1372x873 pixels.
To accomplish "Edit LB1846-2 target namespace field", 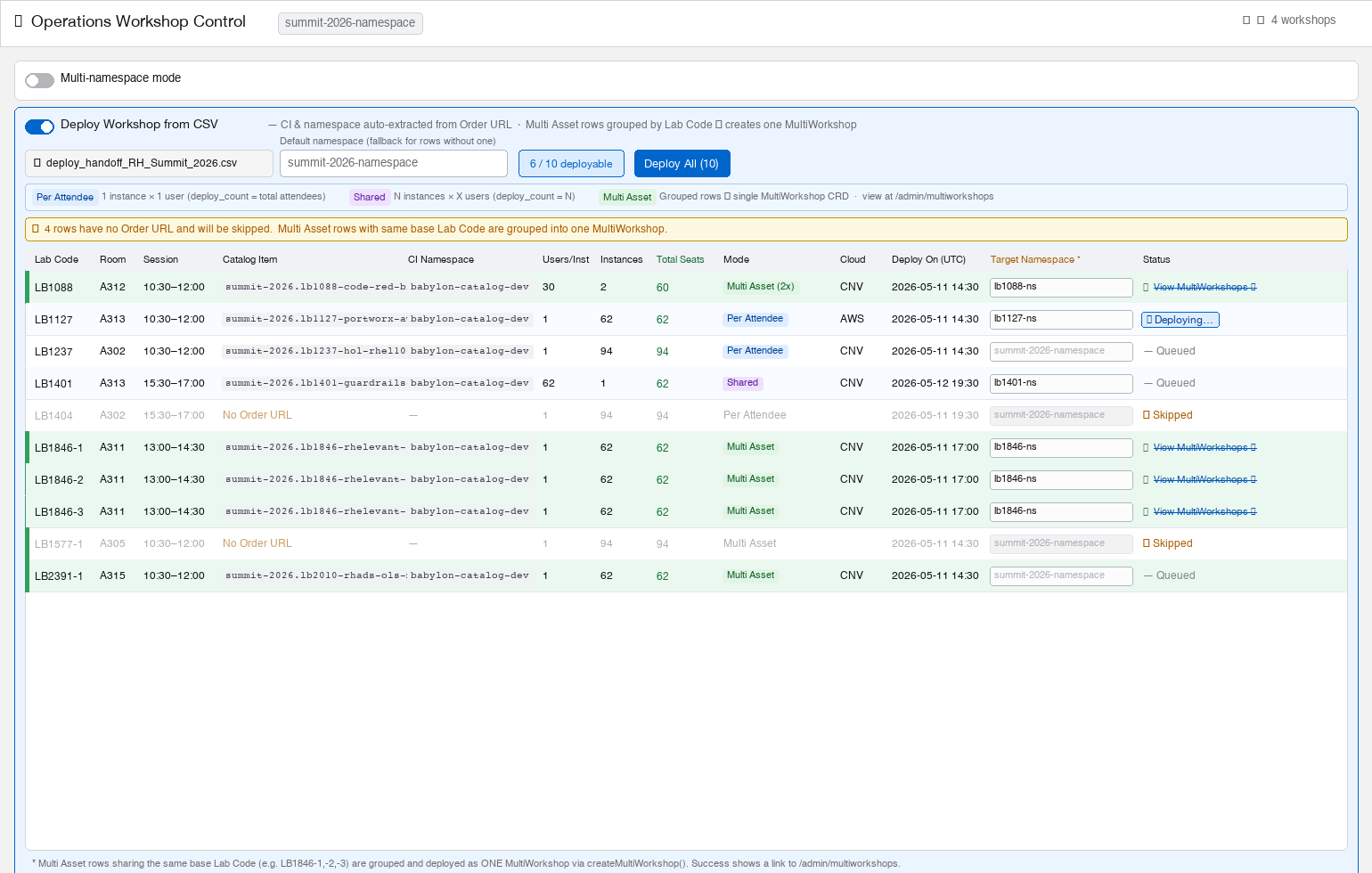I will 1061,479.
